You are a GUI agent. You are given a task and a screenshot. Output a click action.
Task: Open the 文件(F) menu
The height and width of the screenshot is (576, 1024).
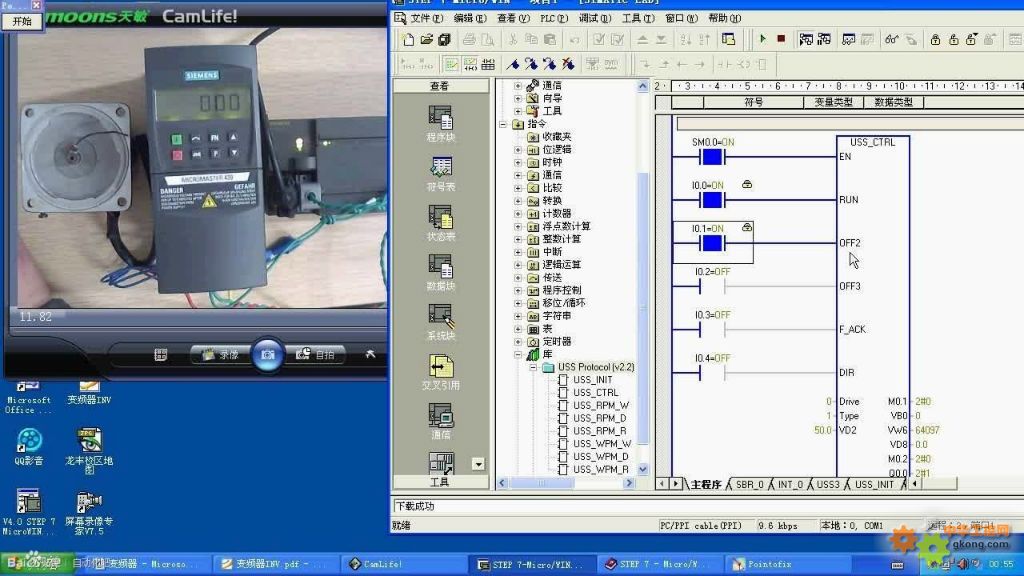click(426, 18)
